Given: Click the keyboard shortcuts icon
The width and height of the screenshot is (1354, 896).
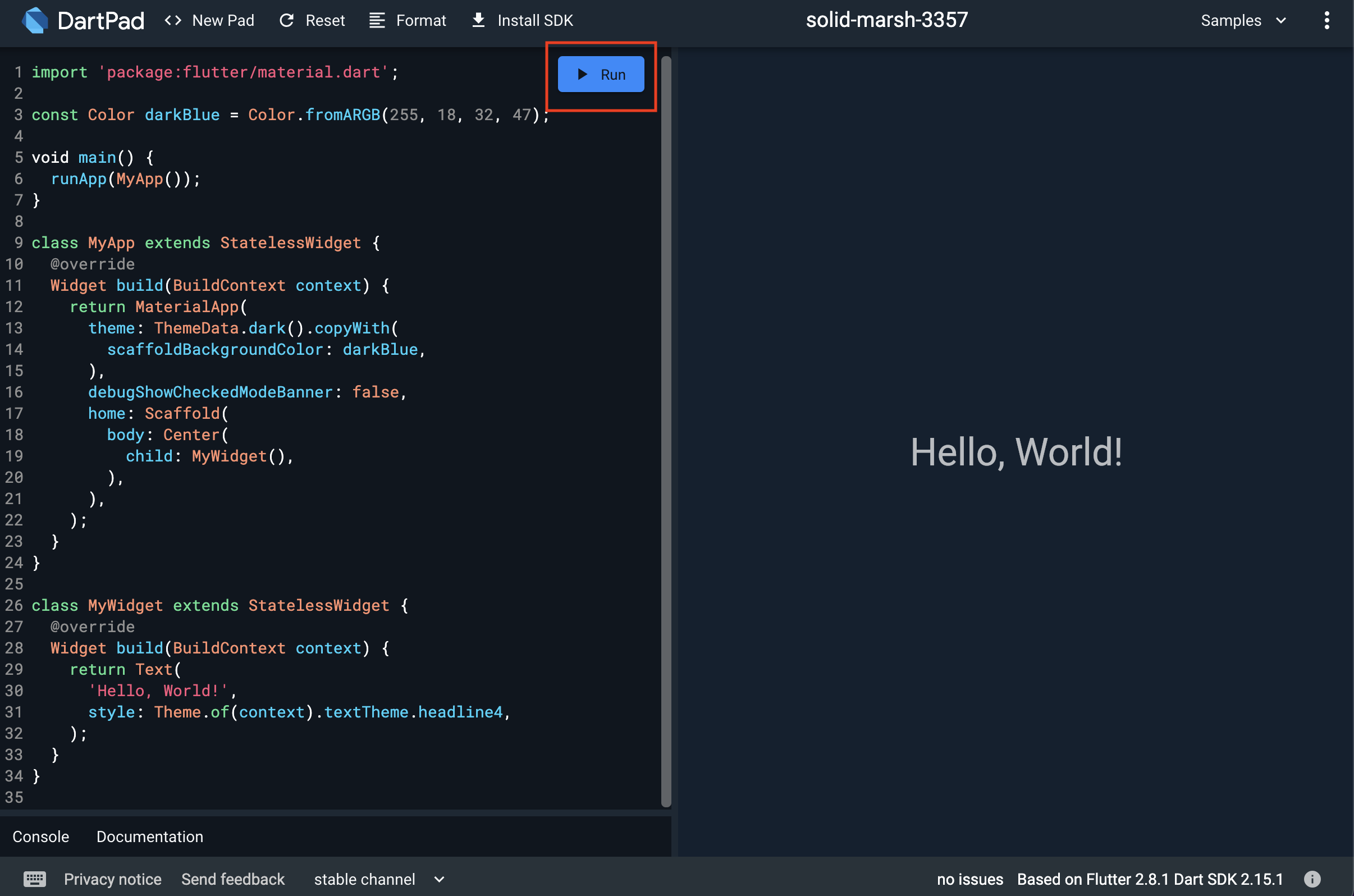Looking at the screenshot, I should pyautogui.click(x=34, y=879).
